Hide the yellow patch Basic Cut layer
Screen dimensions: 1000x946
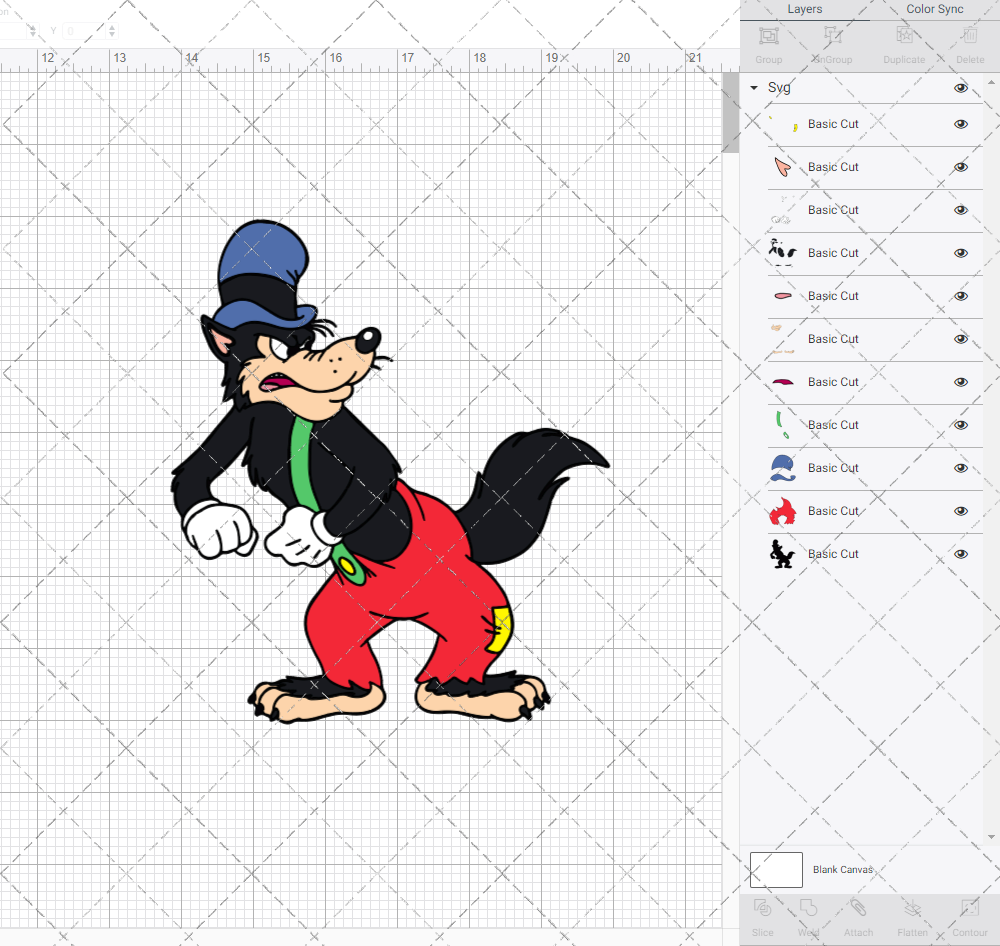pos(960,124)
